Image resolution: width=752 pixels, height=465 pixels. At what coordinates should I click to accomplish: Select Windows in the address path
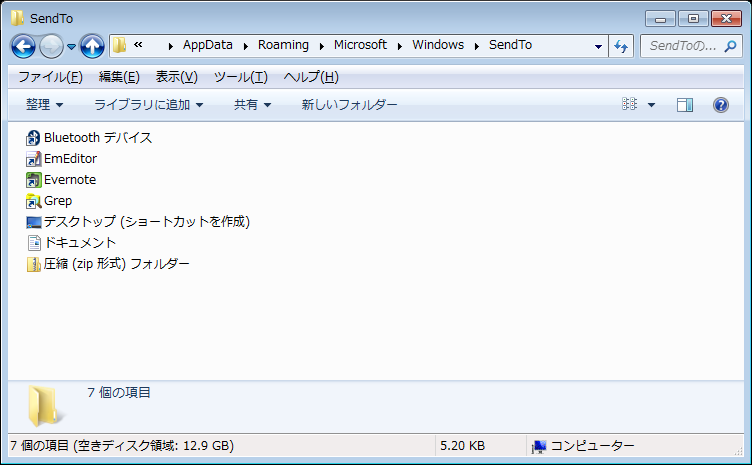point(438,45)
